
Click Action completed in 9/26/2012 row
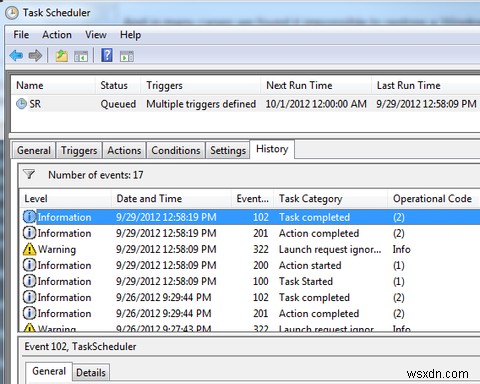[x=319, y=313]
